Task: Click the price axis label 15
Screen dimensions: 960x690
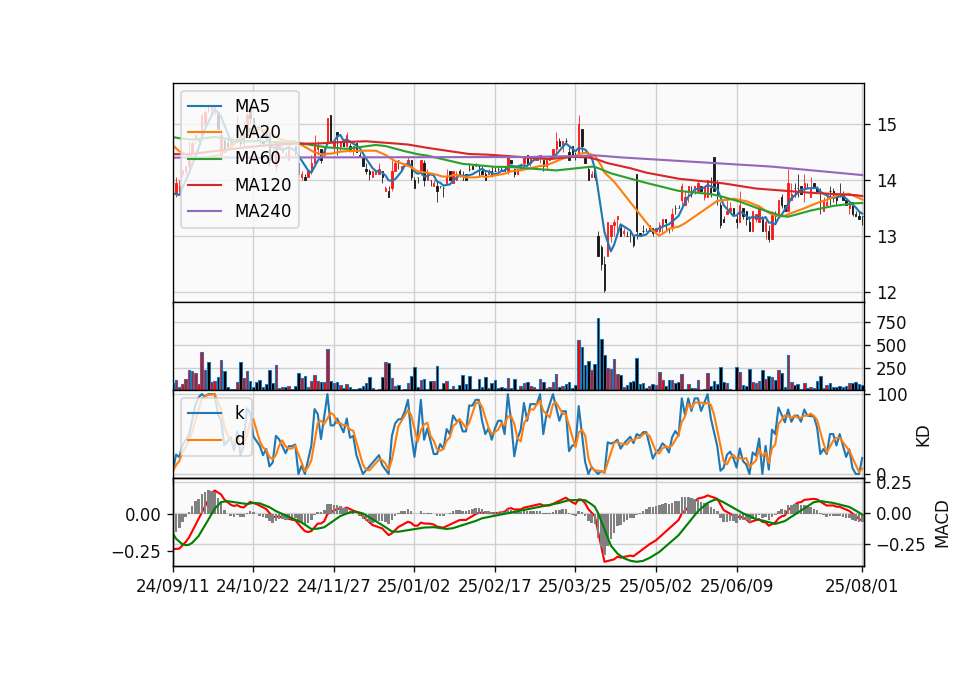Action: pyautogui.click(x=887, y=125)
